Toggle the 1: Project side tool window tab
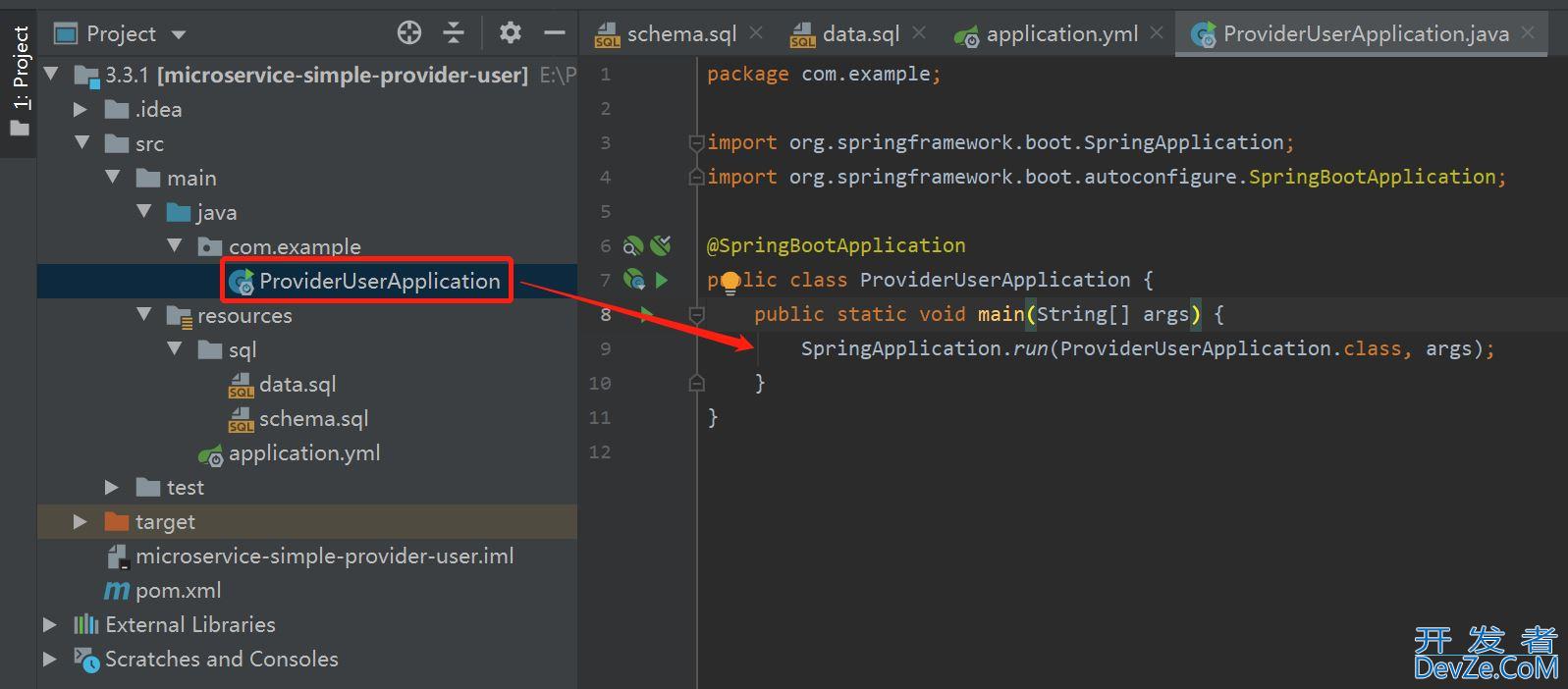Viewport: 1568px width, 689px height. [x=20, y=82]
